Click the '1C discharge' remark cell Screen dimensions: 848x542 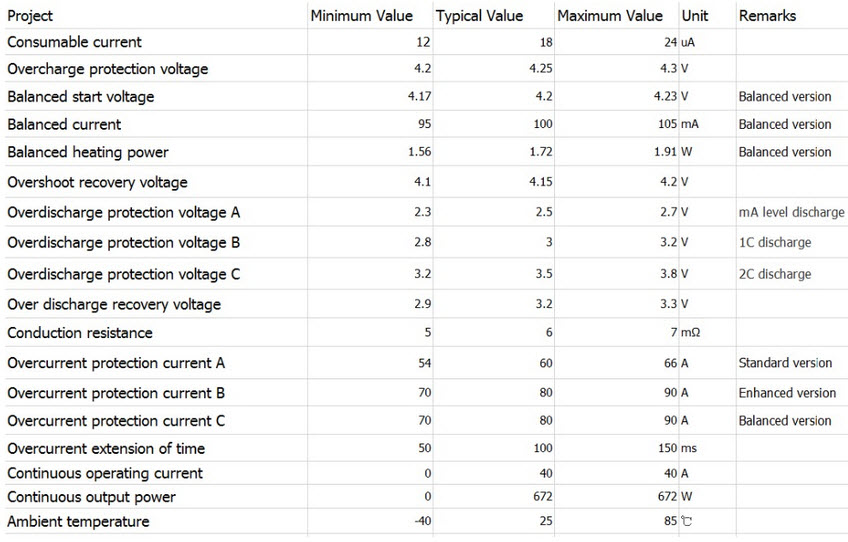coord(775,243)
